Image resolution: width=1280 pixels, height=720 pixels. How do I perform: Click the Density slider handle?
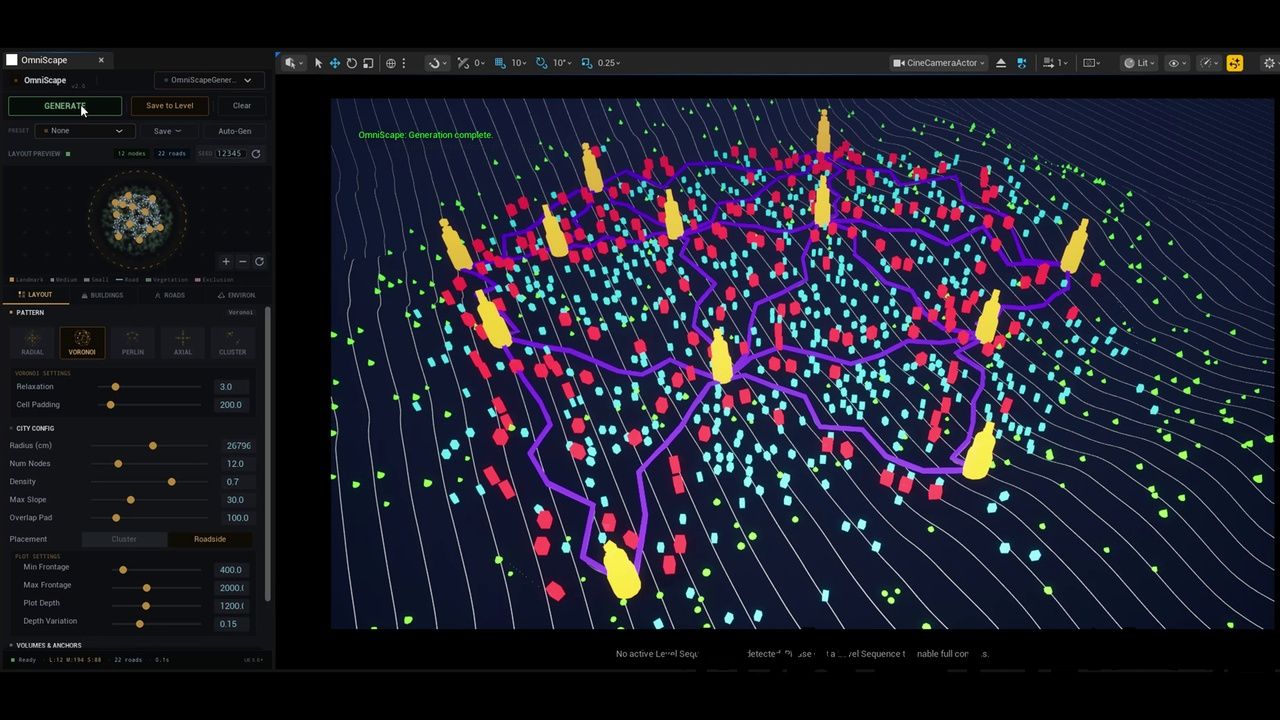click(x=172, y=482)
